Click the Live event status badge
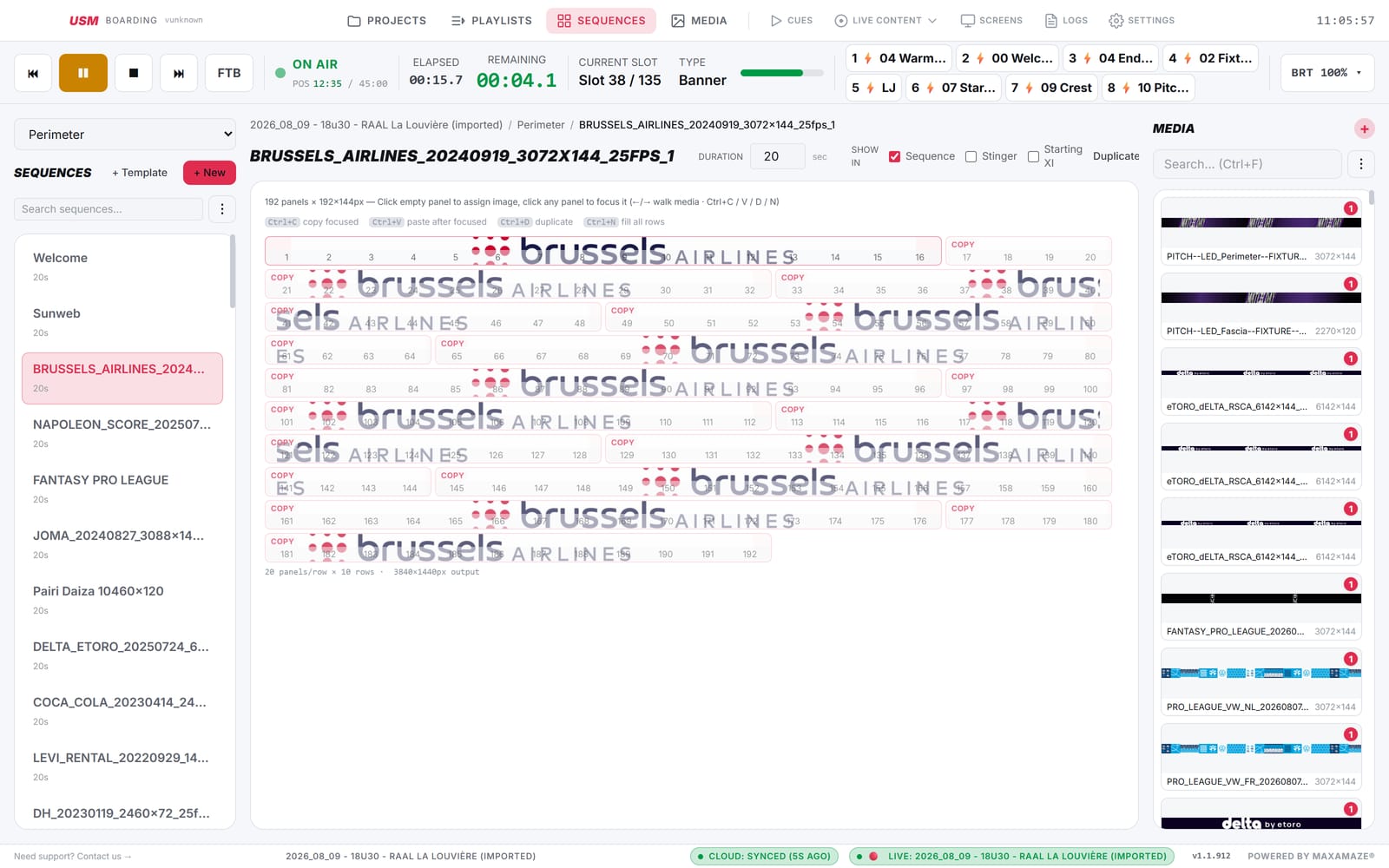The height and width of the screenshot is (868, 1389). coord(1011,856)
